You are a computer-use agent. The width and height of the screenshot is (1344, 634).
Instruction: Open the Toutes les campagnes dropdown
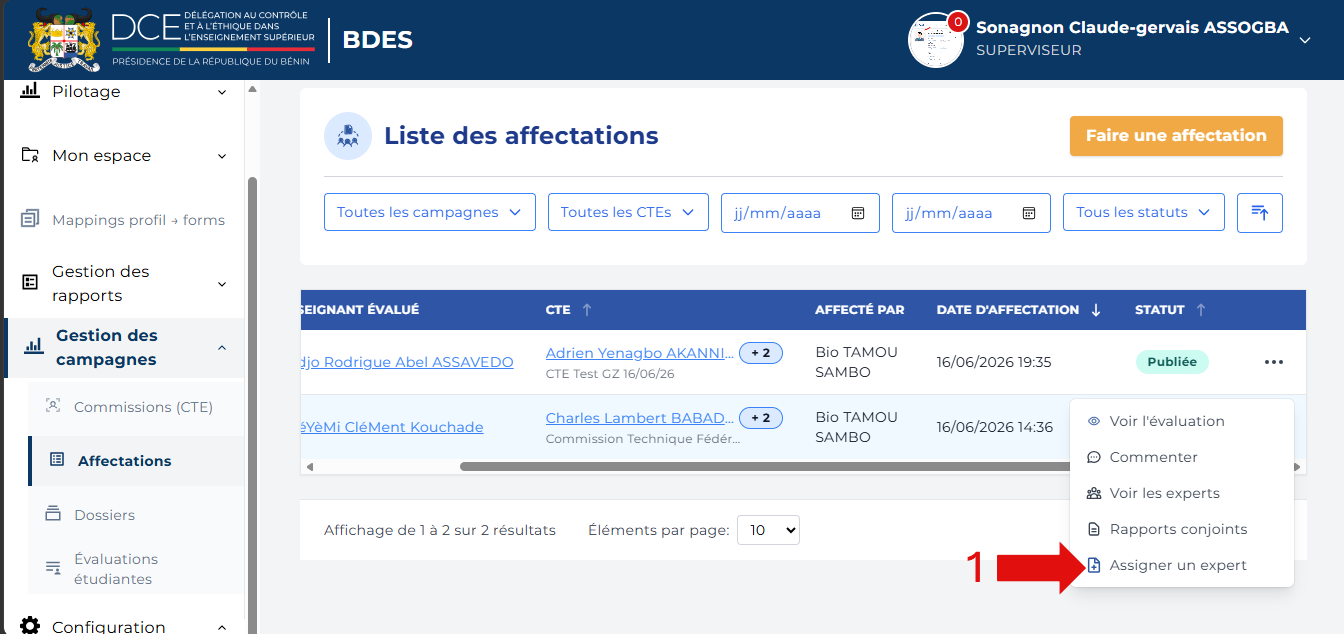(x=430, y=212)
